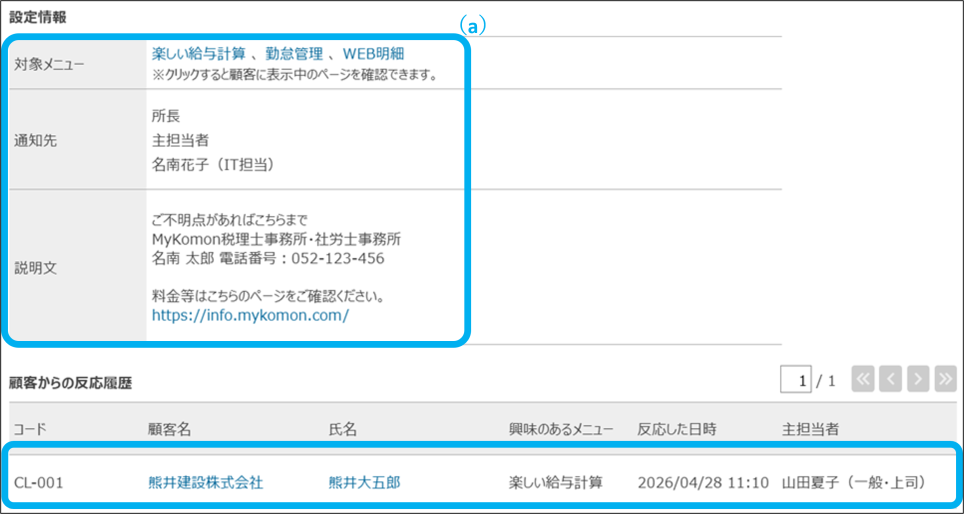Click the コード column header
Image resolution: width=964 pixels, height=514 pixels.
point(30,430)
